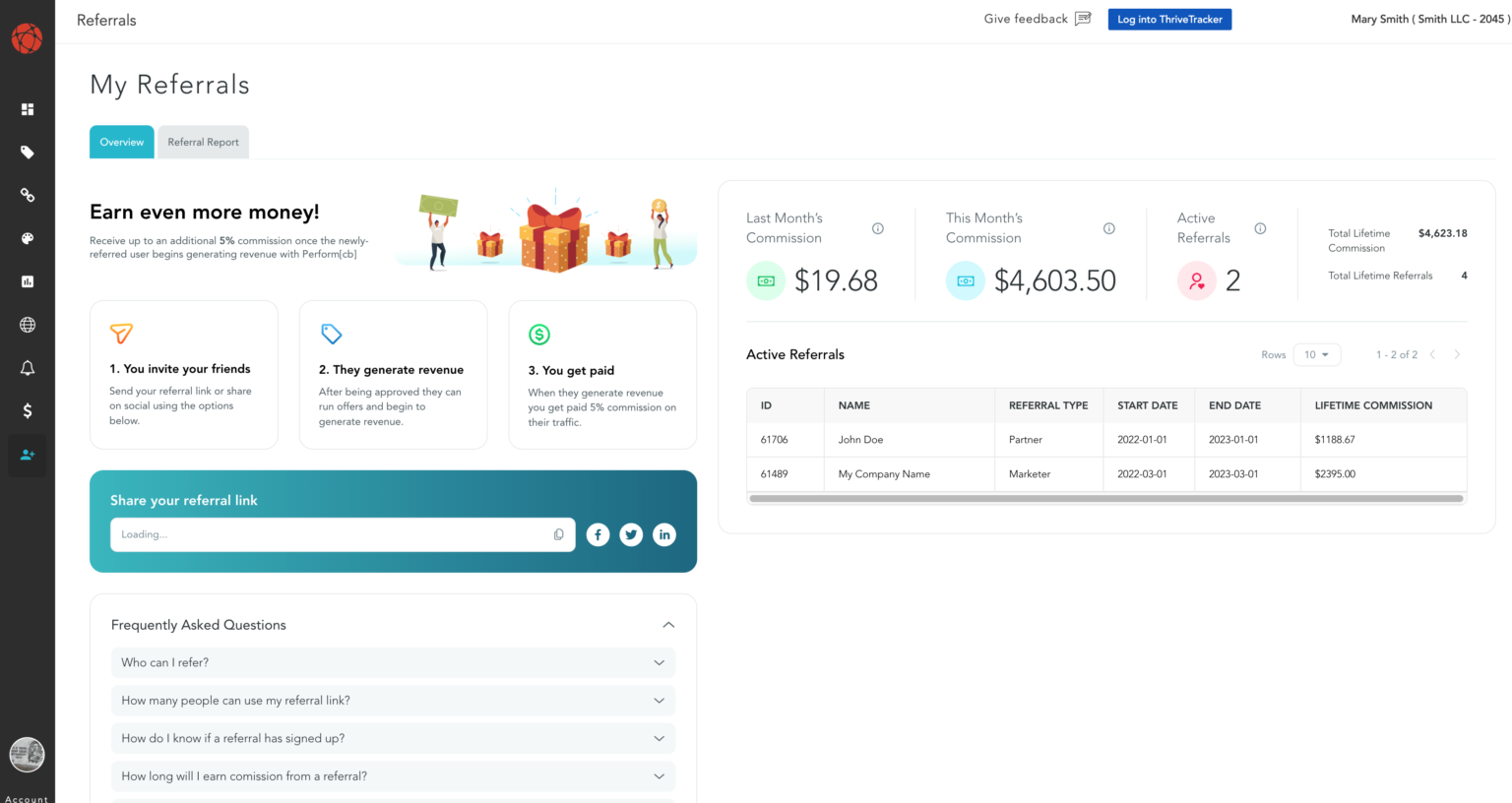Copy the referral link with the copy icon

coord(558,533)
